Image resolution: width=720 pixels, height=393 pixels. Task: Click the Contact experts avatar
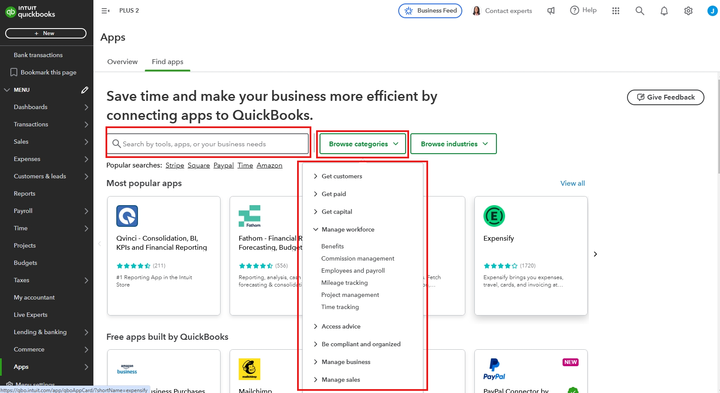point(476,11)
